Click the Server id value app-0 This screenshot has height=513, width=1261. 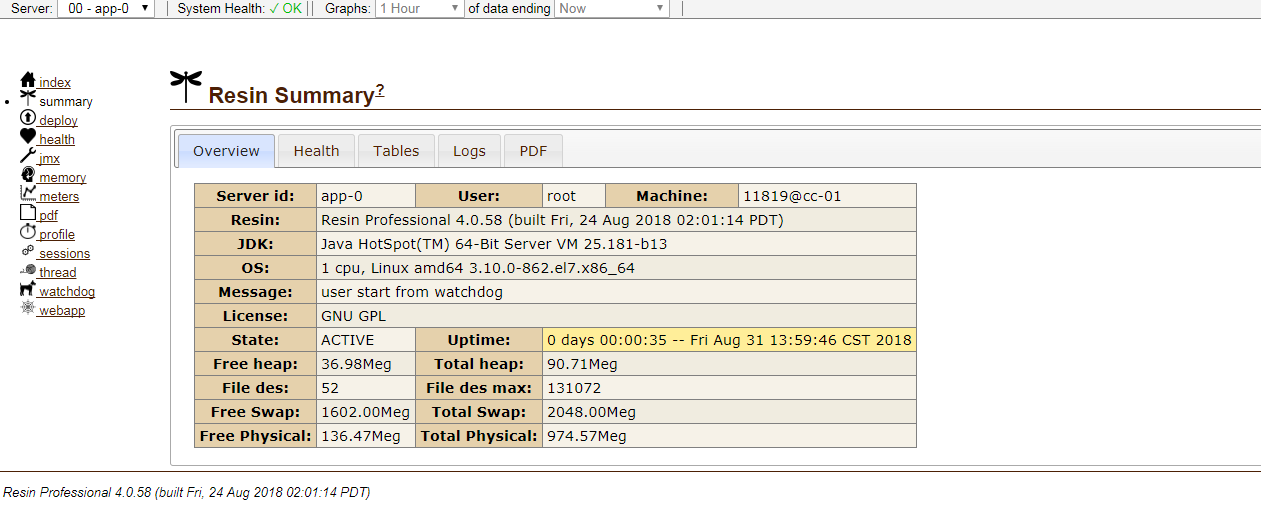[x=365, y=196]
